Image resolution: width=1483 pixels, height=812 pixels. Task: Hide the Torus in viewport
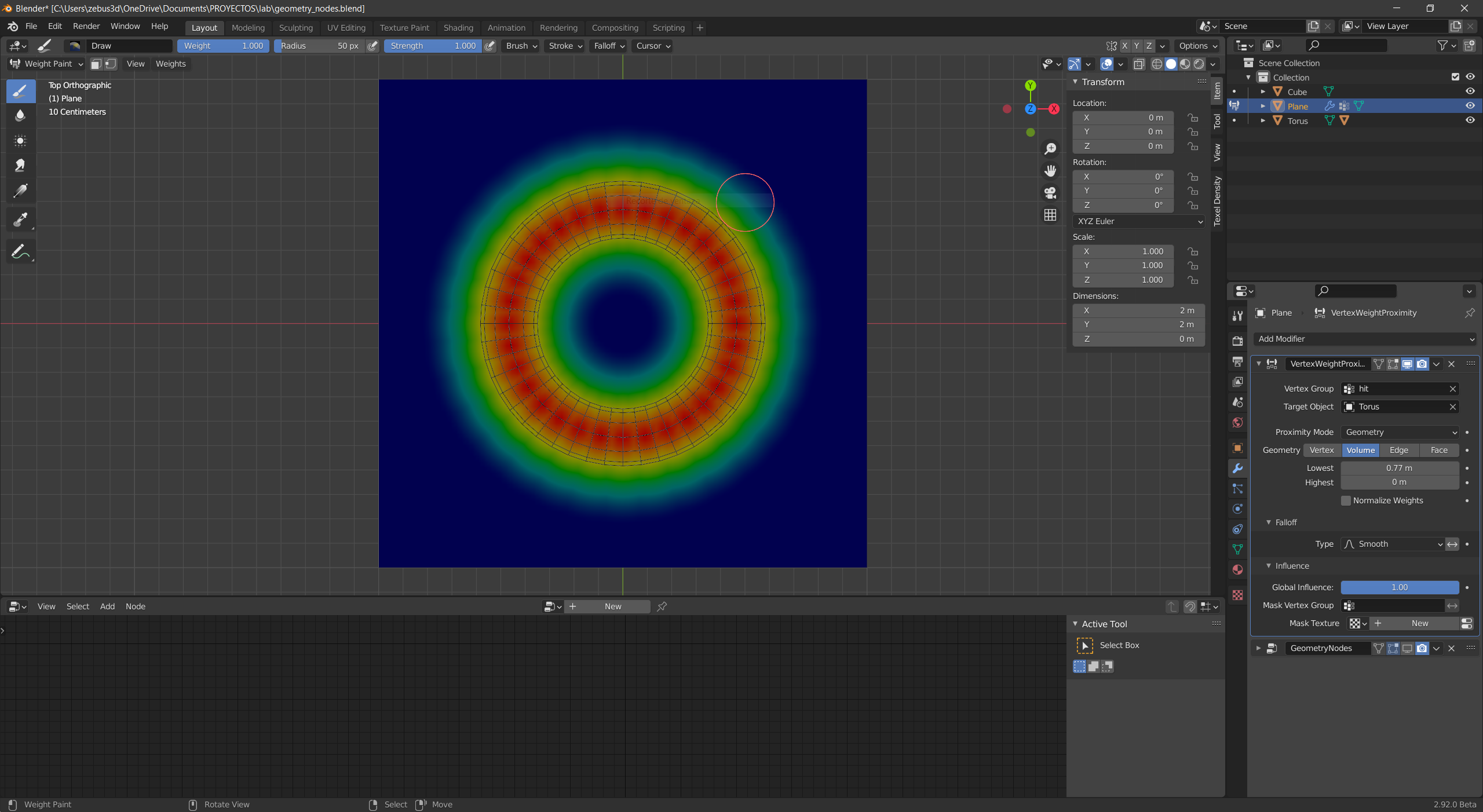[x=1470, y=120]
